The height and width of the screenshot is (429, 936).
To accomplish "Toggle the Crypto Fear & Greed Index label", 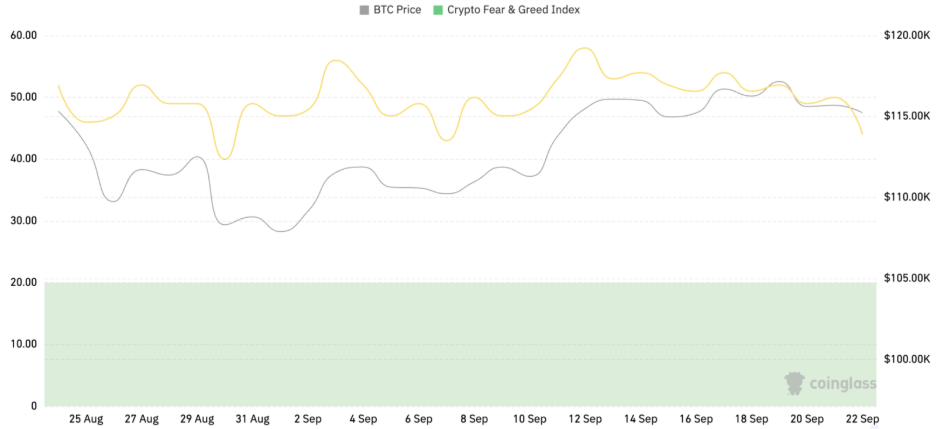I will (x=514, y=10).
